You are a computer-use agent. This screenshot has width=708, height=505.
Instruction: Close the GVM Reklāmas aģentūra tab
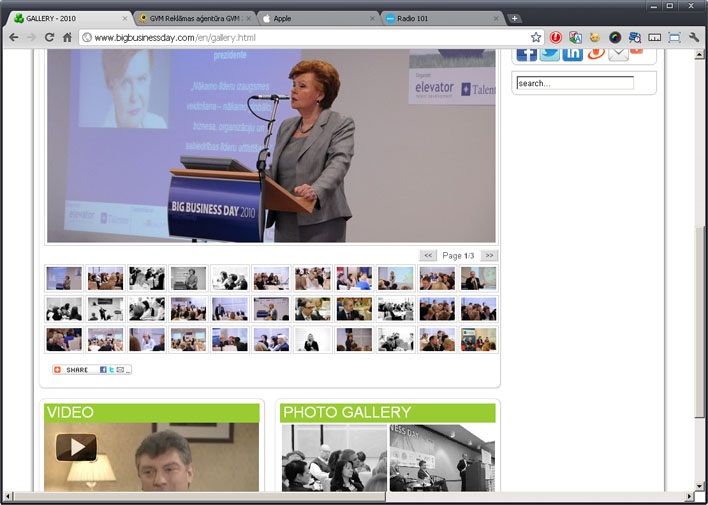click(x=249, y=19)
